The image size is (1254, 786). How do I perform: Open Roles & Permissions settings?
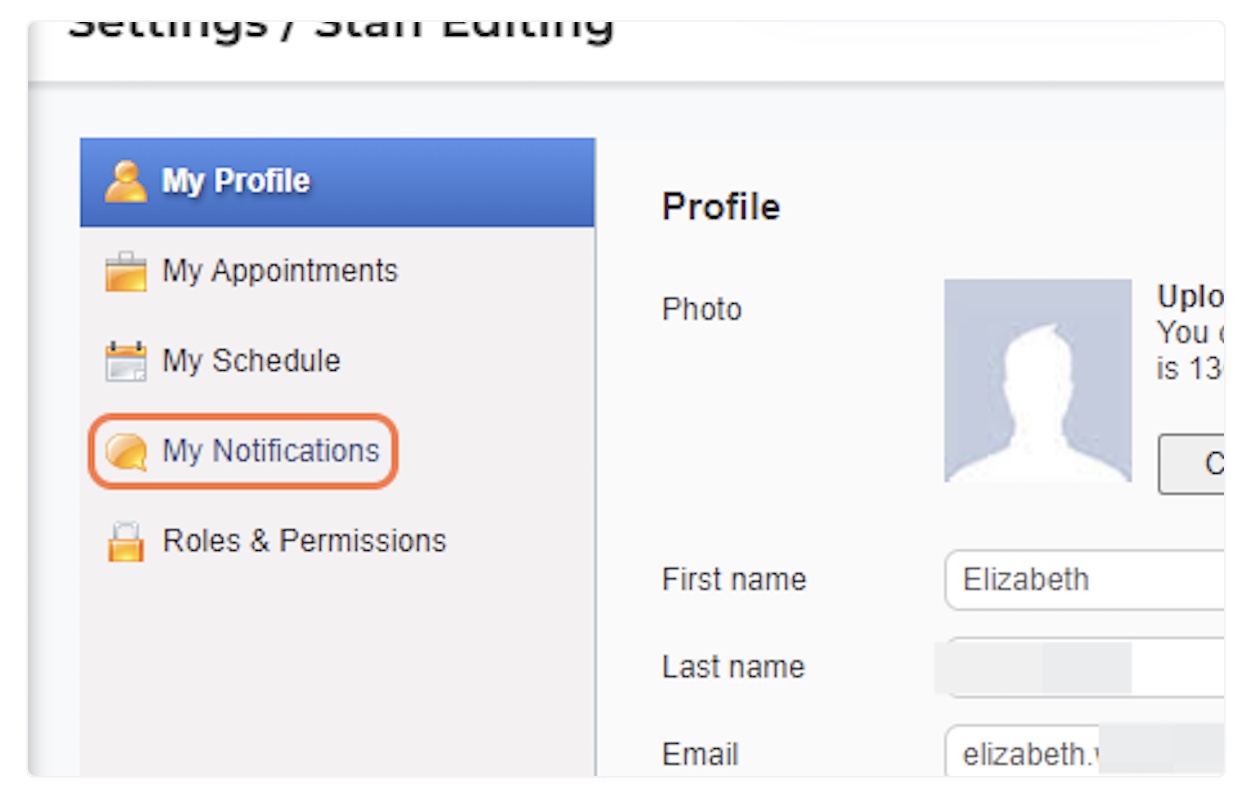pyautogui.click(x=304, y=541)
